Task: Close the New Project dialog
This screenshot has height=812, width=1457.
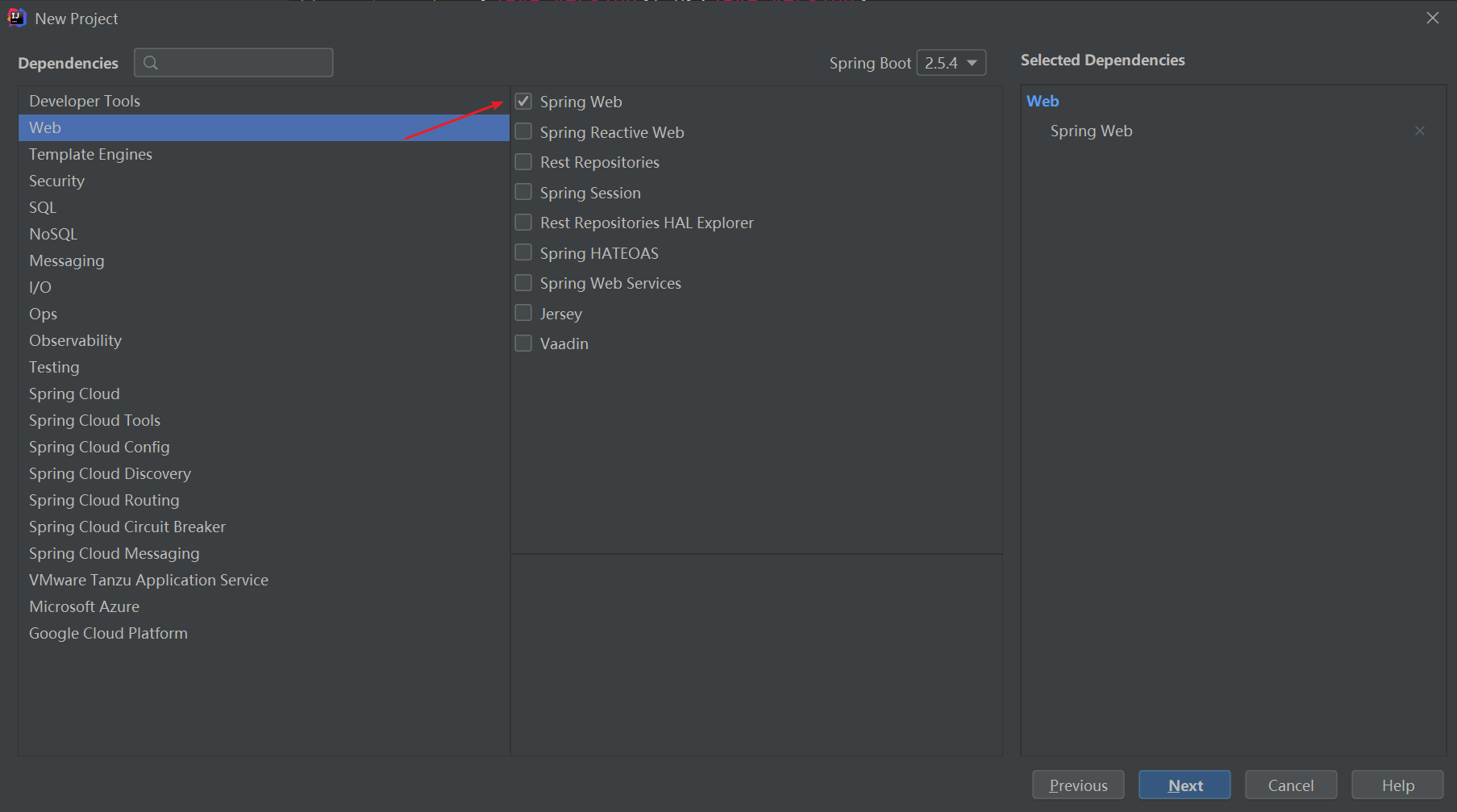Action: 1433,18
